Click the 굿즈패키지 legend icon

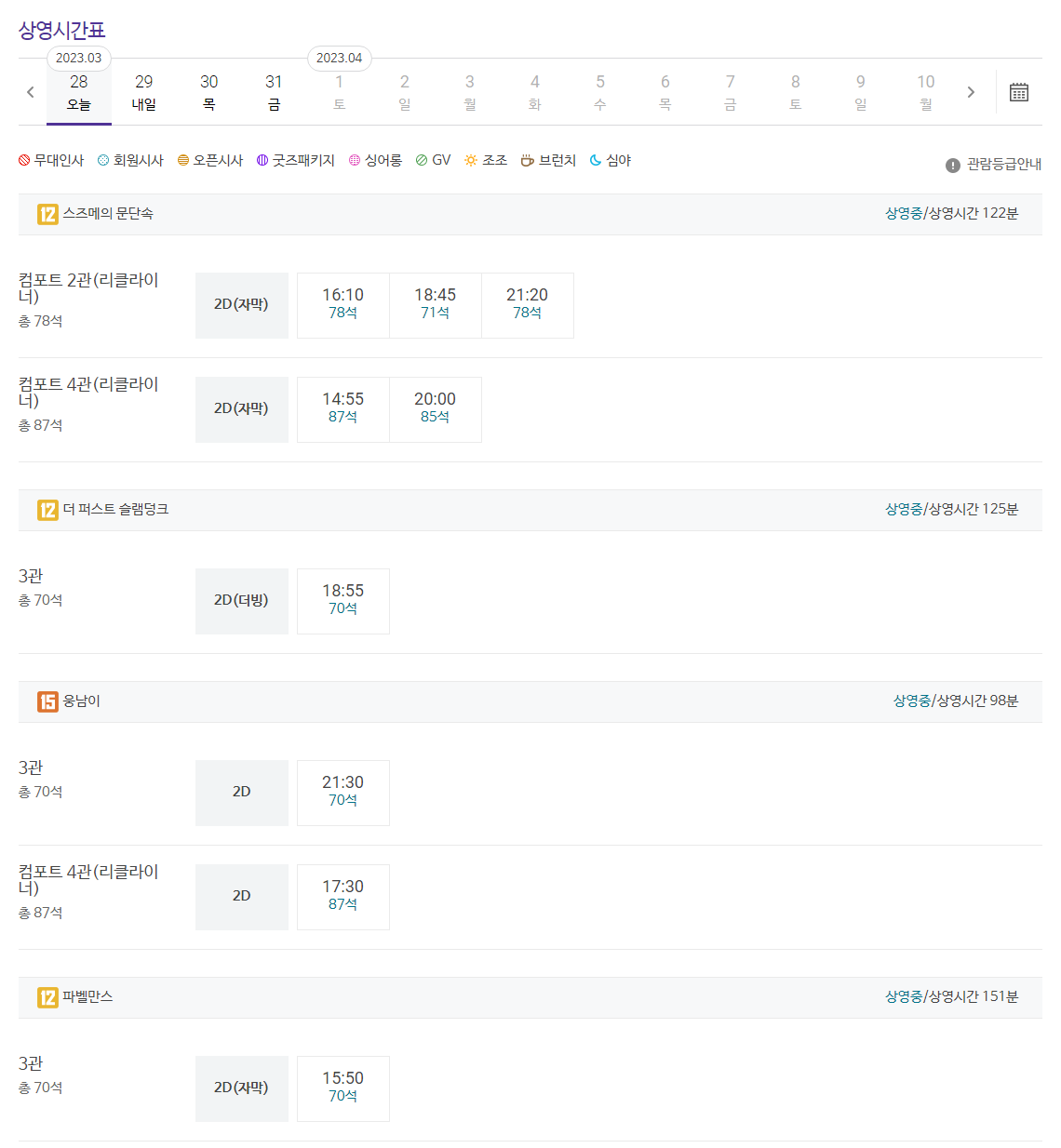[262, 160]
